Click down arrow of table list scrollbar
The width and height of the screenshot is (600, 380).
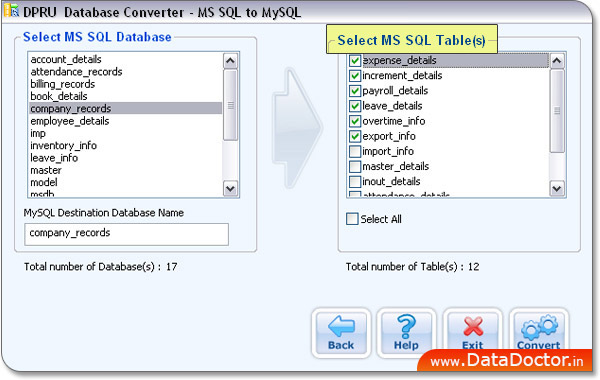click(x=557, y=188)
